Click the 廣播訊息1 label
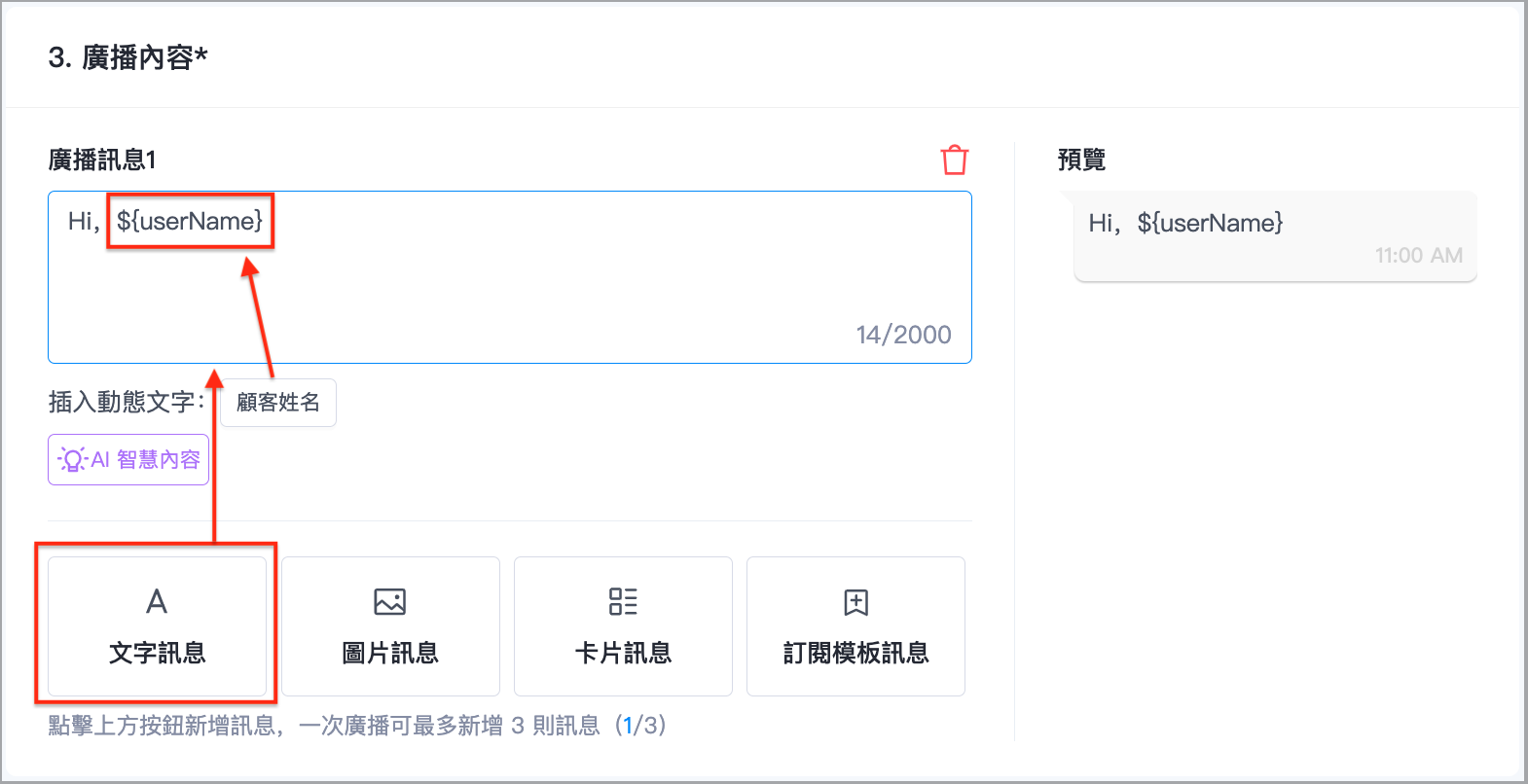This screenshot has width=1528, height=784. click(x=102, y=160)
